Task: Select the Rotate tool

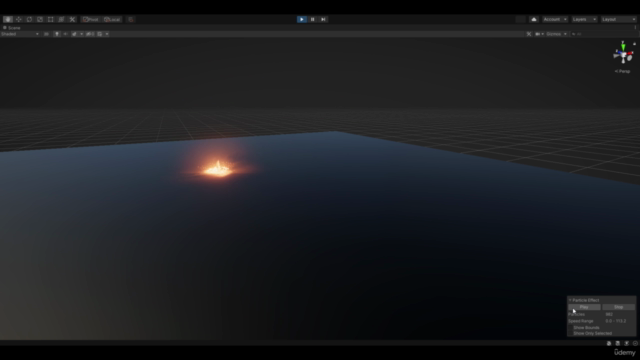Action: 29,19
